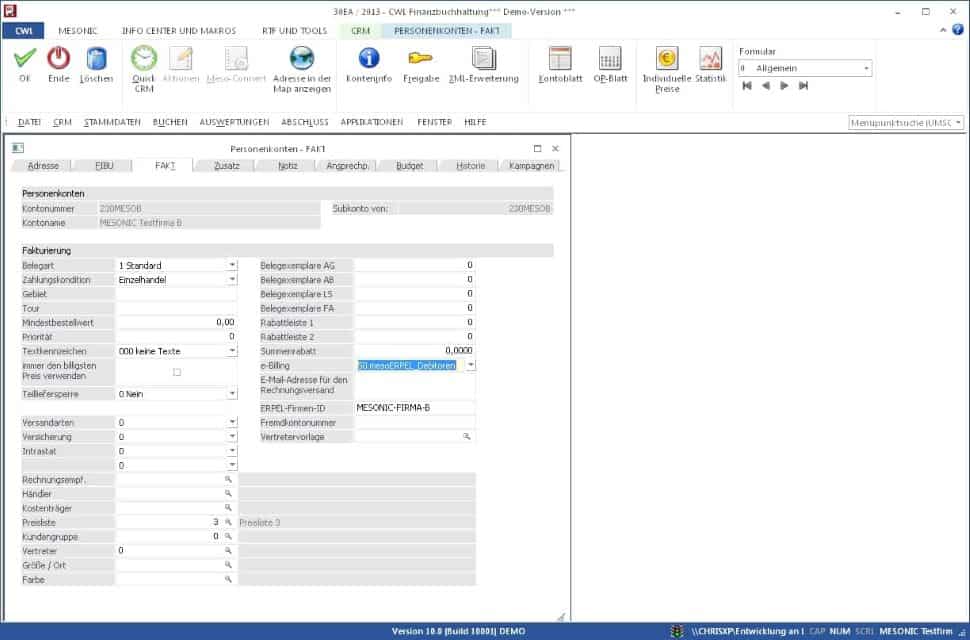Expand the e-Billing combo box
970x640 pixels.
pyautogui.click(x=470, y=366)
